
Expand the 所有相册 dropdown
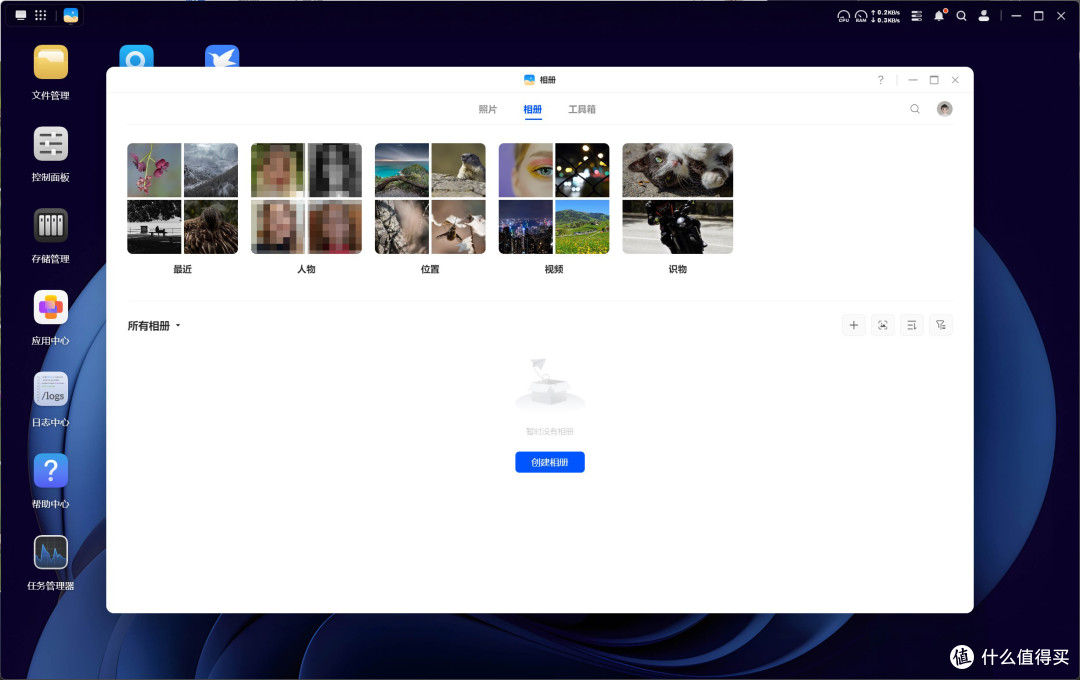pyautogui.click(x=154, y=326)
